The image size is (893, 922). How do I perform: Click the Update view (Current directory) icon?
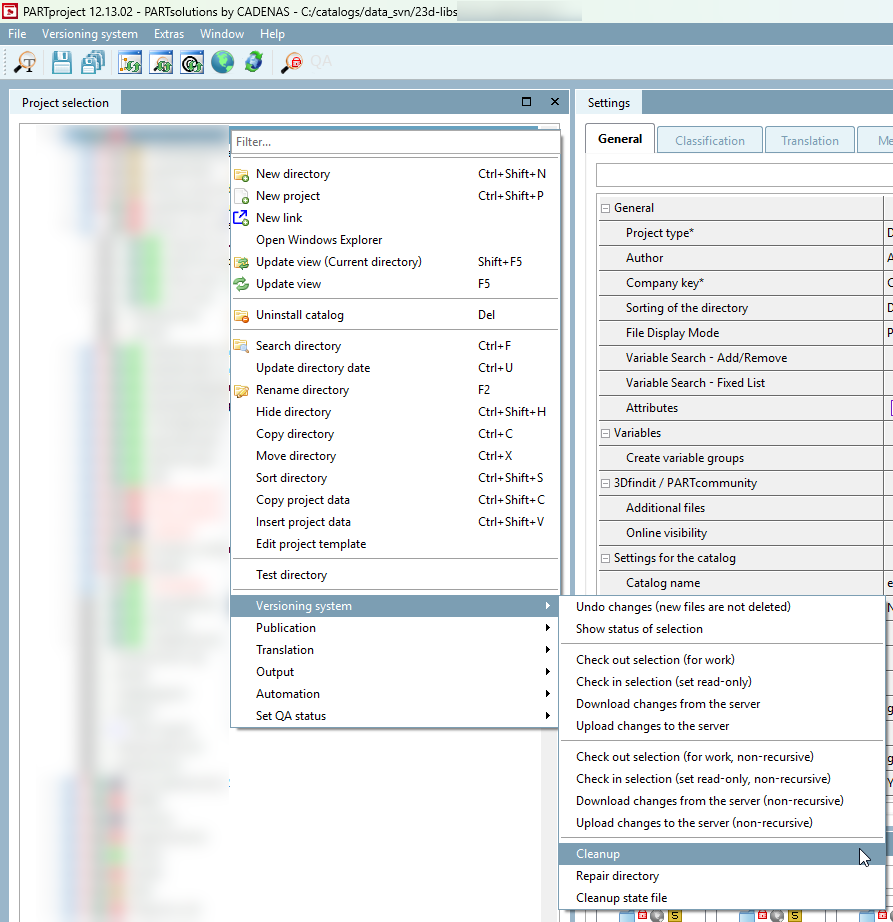click(242, 262)
